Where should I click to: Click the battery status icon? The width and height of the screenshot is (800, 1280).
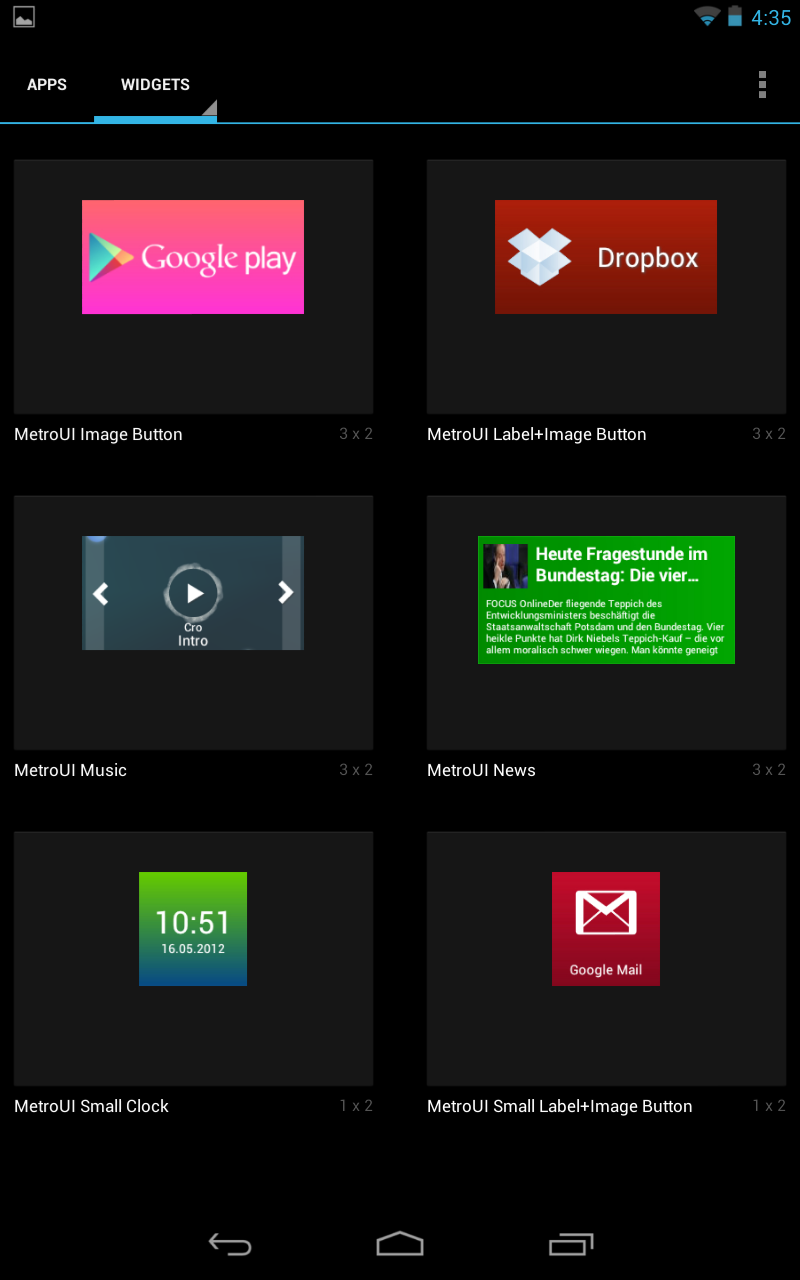click(735, 17)
